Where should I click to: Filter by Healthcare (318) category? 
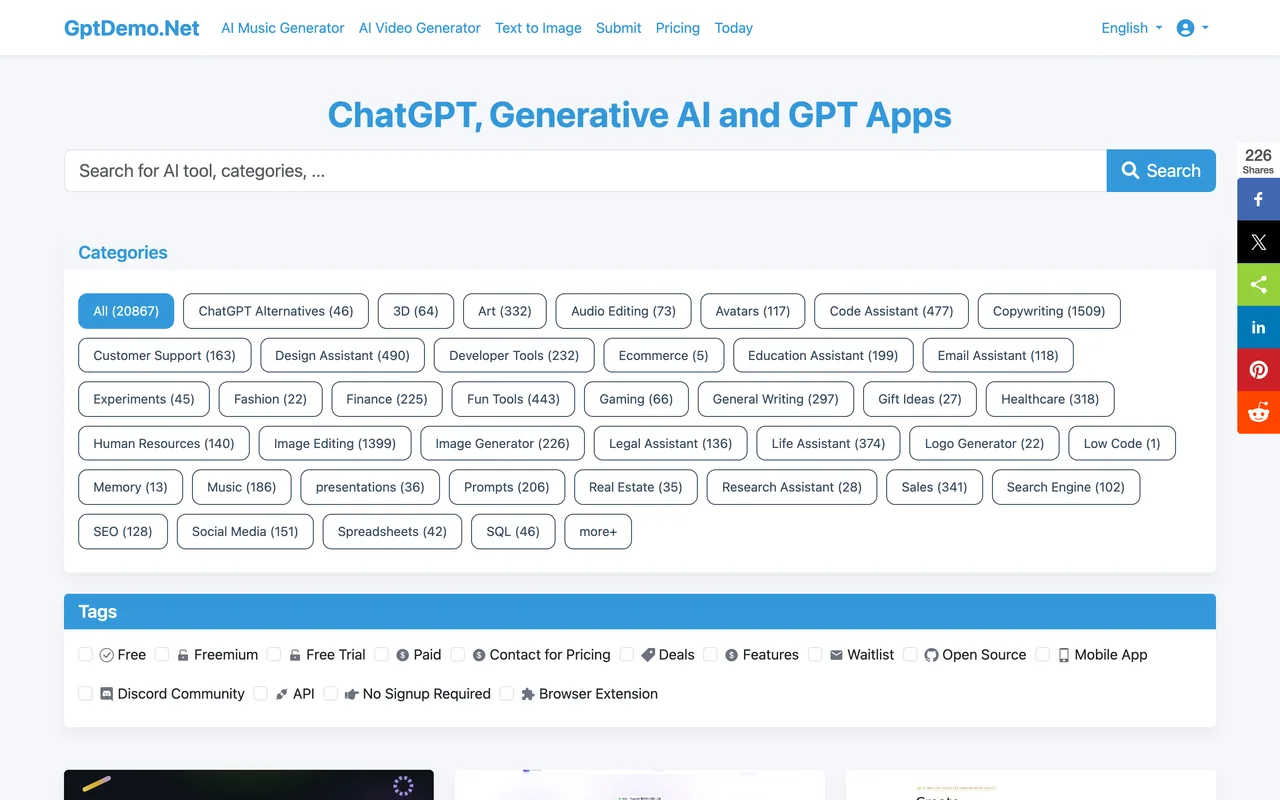(x=1050, y=399)
